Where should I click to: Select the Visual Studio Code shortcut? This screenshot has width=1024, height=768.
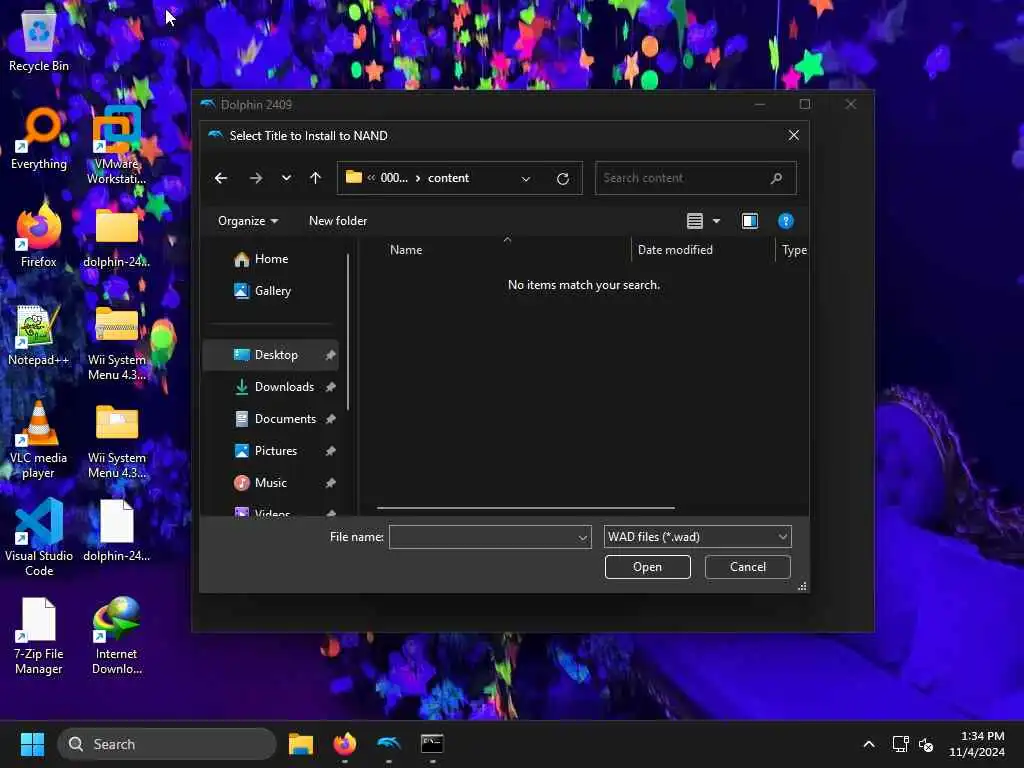coord(39,537)
